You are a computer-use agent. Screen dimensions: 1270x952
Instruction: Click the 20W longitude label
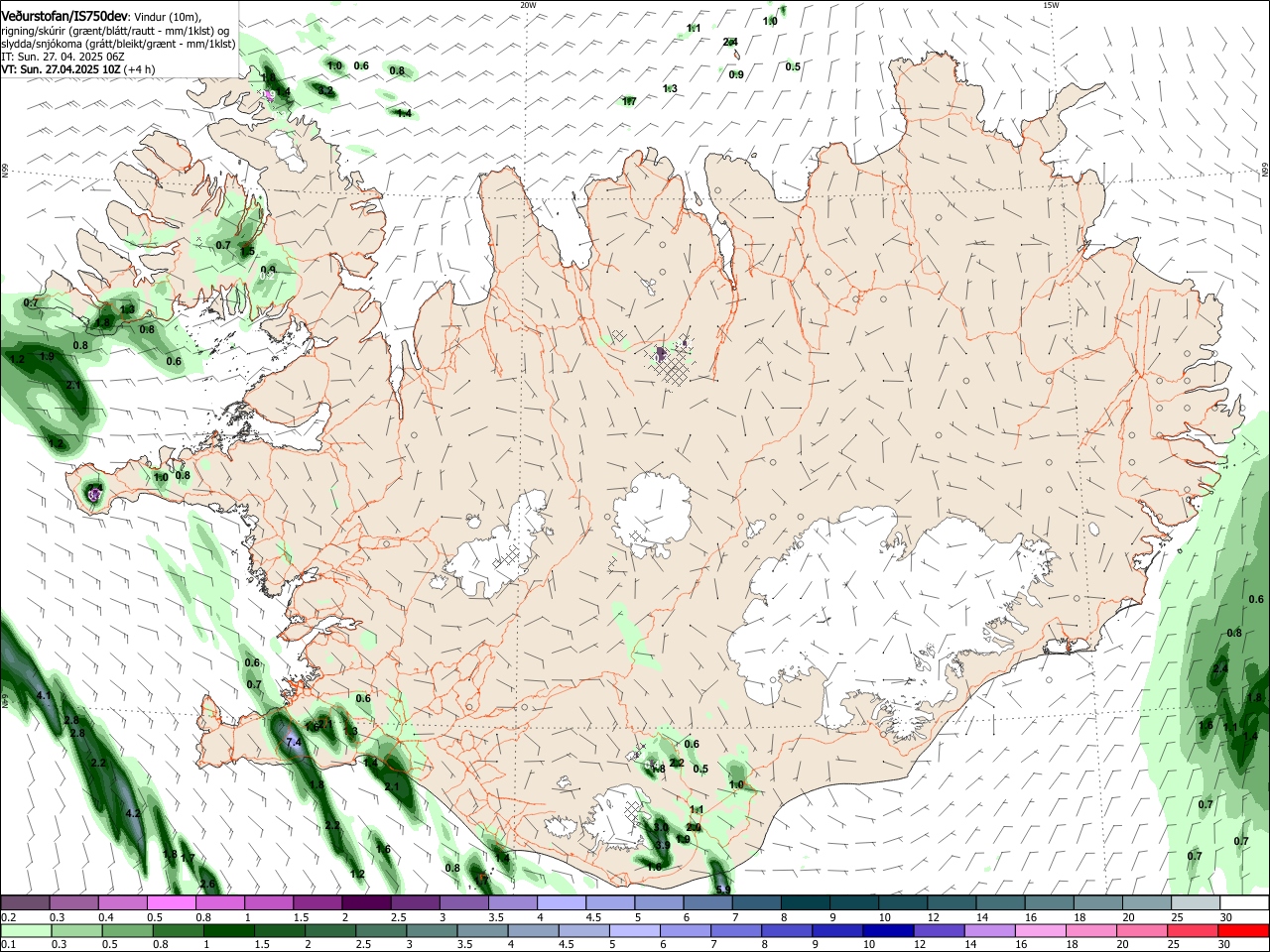(x=528, y=5)
